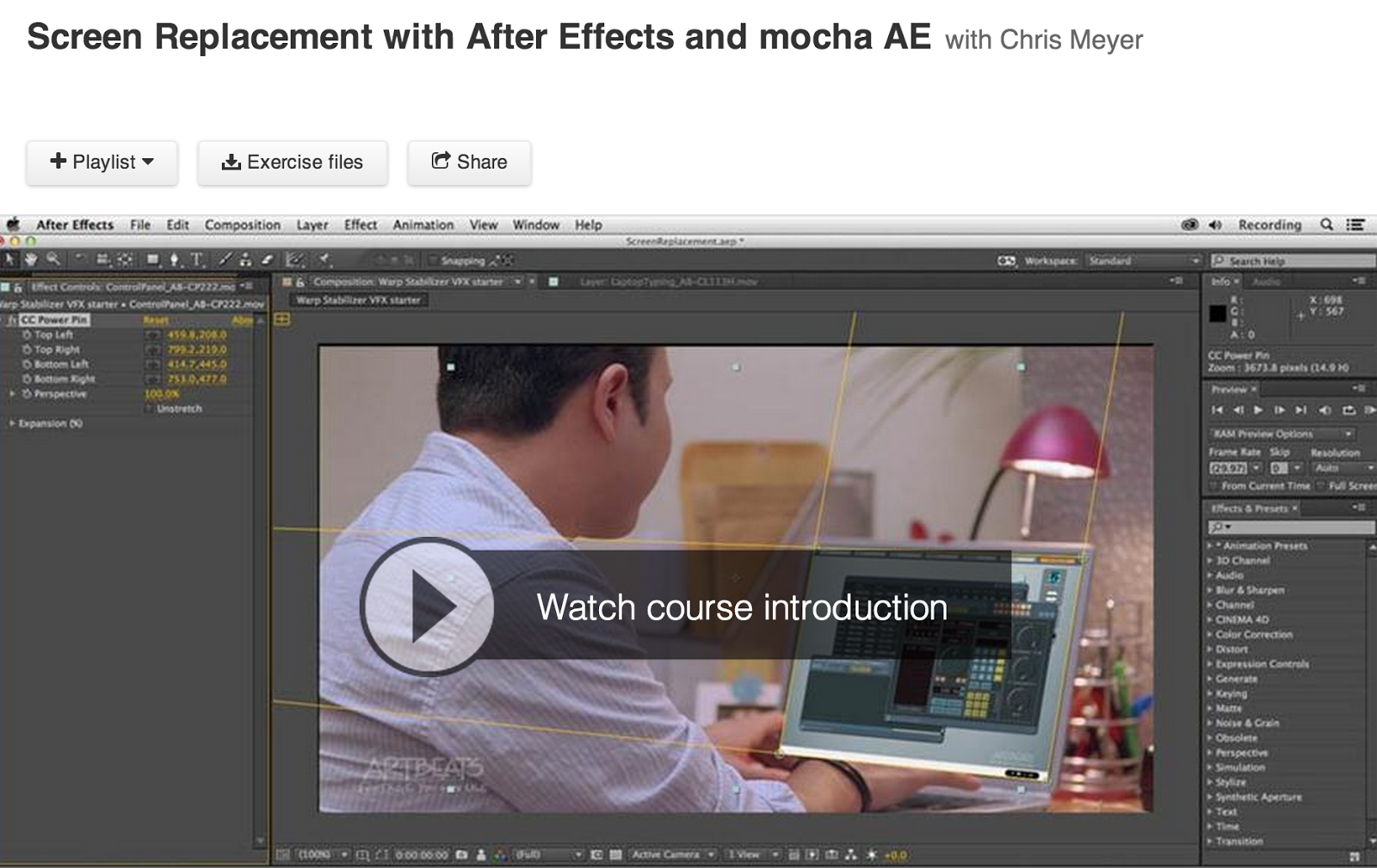Open macOS Spotlight search icon
1377x868 pixels.
point(1327,225)
